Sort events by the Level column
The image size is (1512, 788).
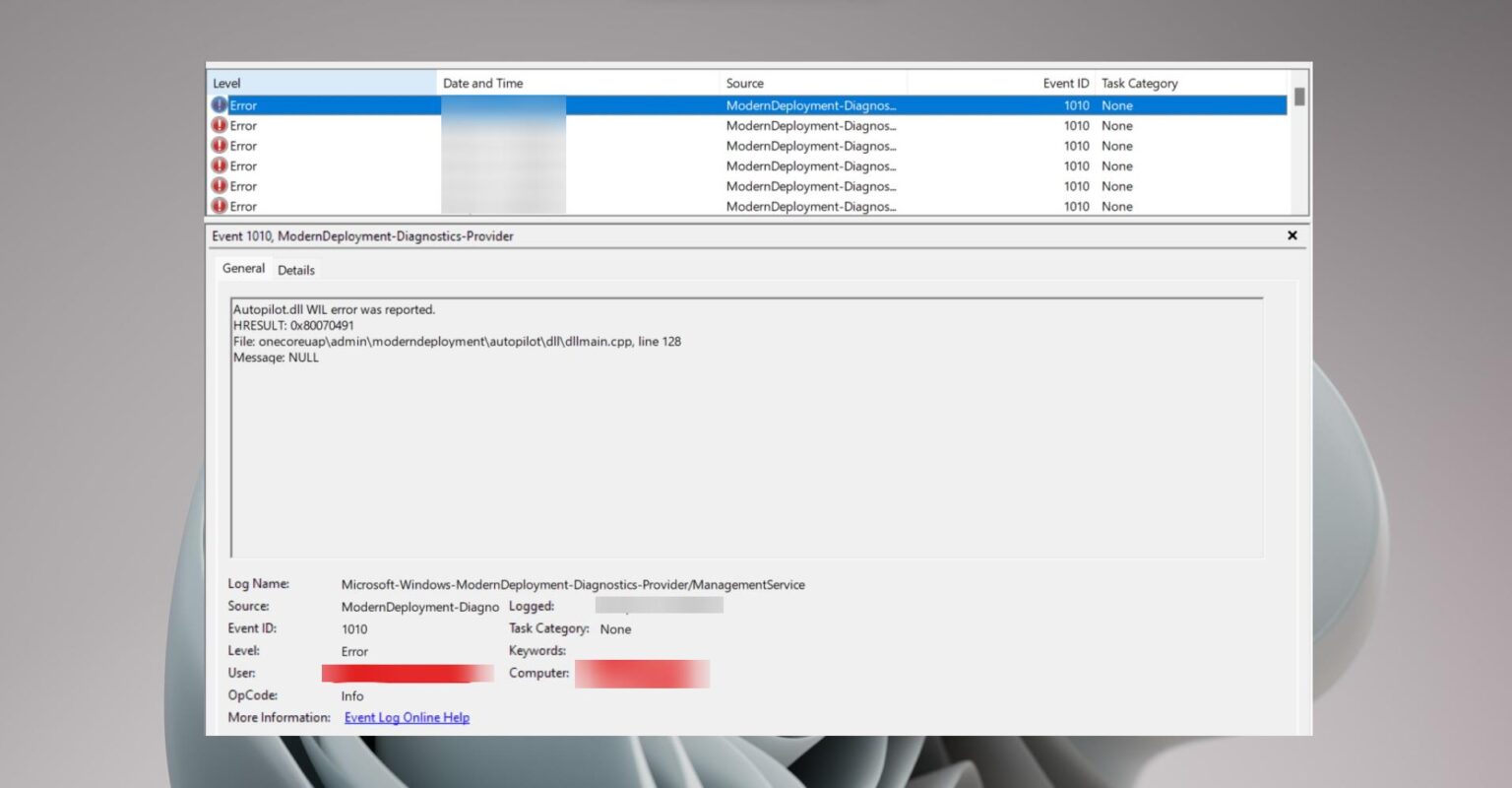322,83
